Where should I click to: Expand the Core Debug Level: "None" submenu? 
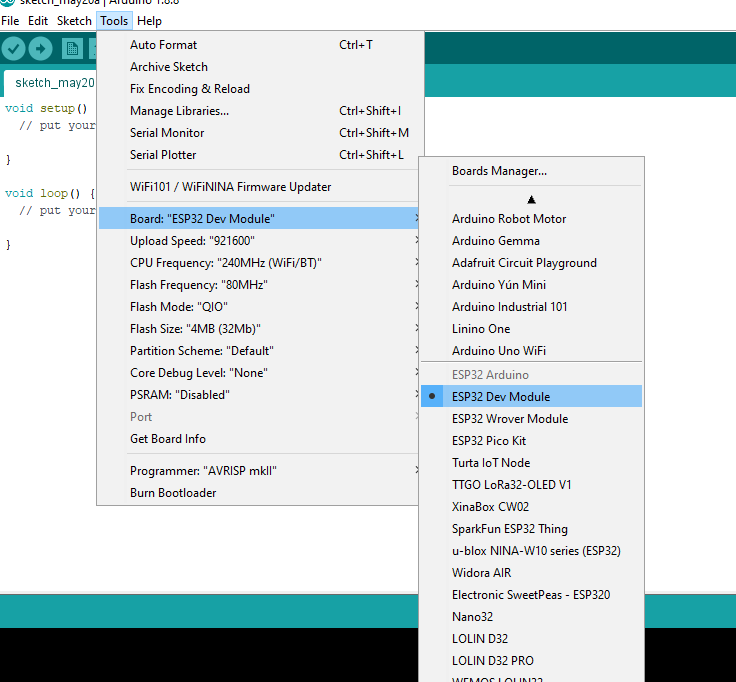click(258, 373)
